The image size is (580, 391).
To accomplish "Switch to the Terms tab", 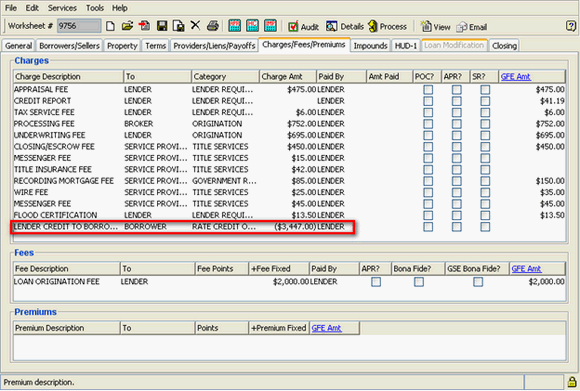I will (x=155, y=46).
